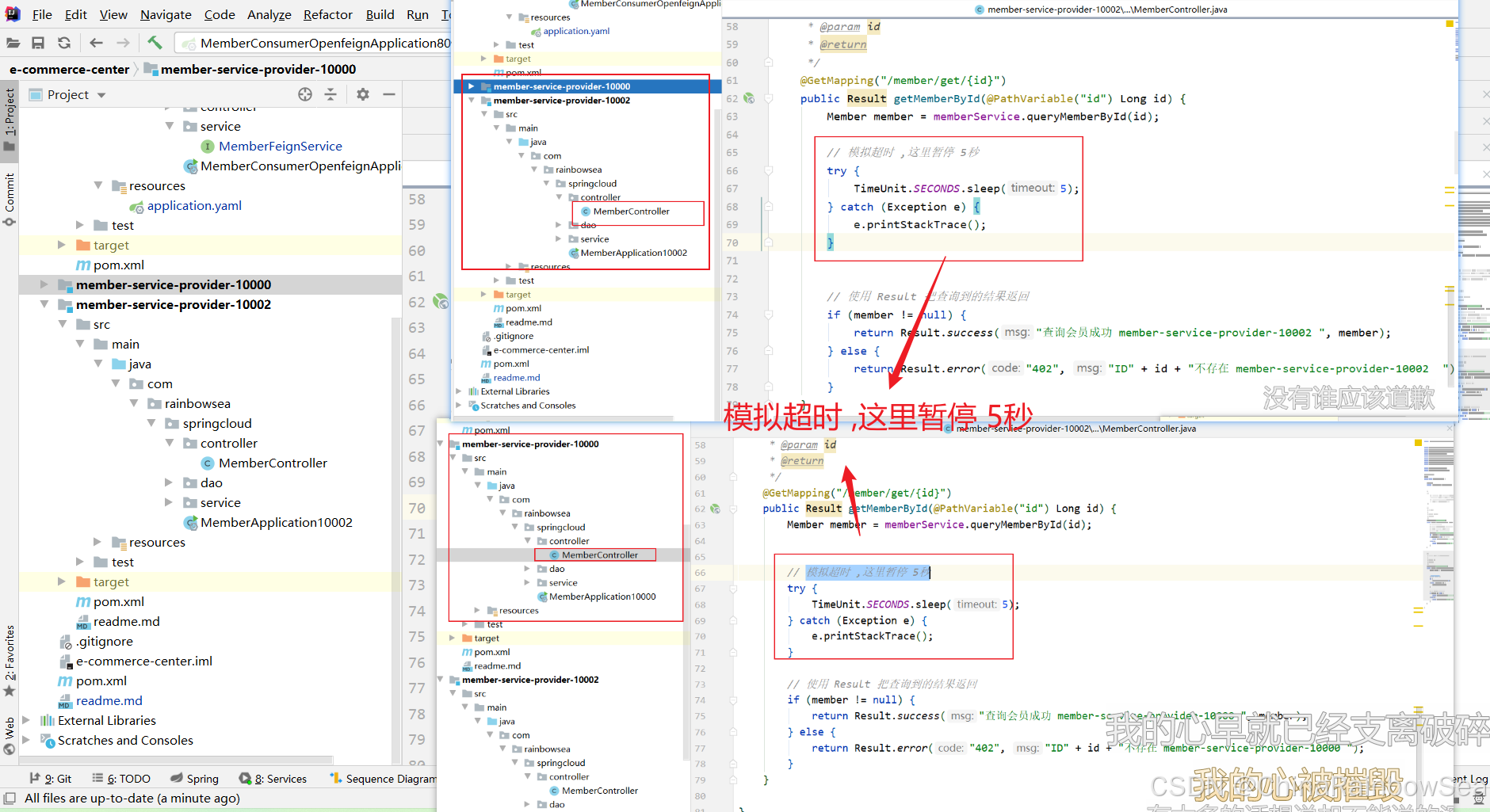1490x812 pixels.
Task: Open the Git tool window button
Action: pyautogui.click(x=50, y=779)
